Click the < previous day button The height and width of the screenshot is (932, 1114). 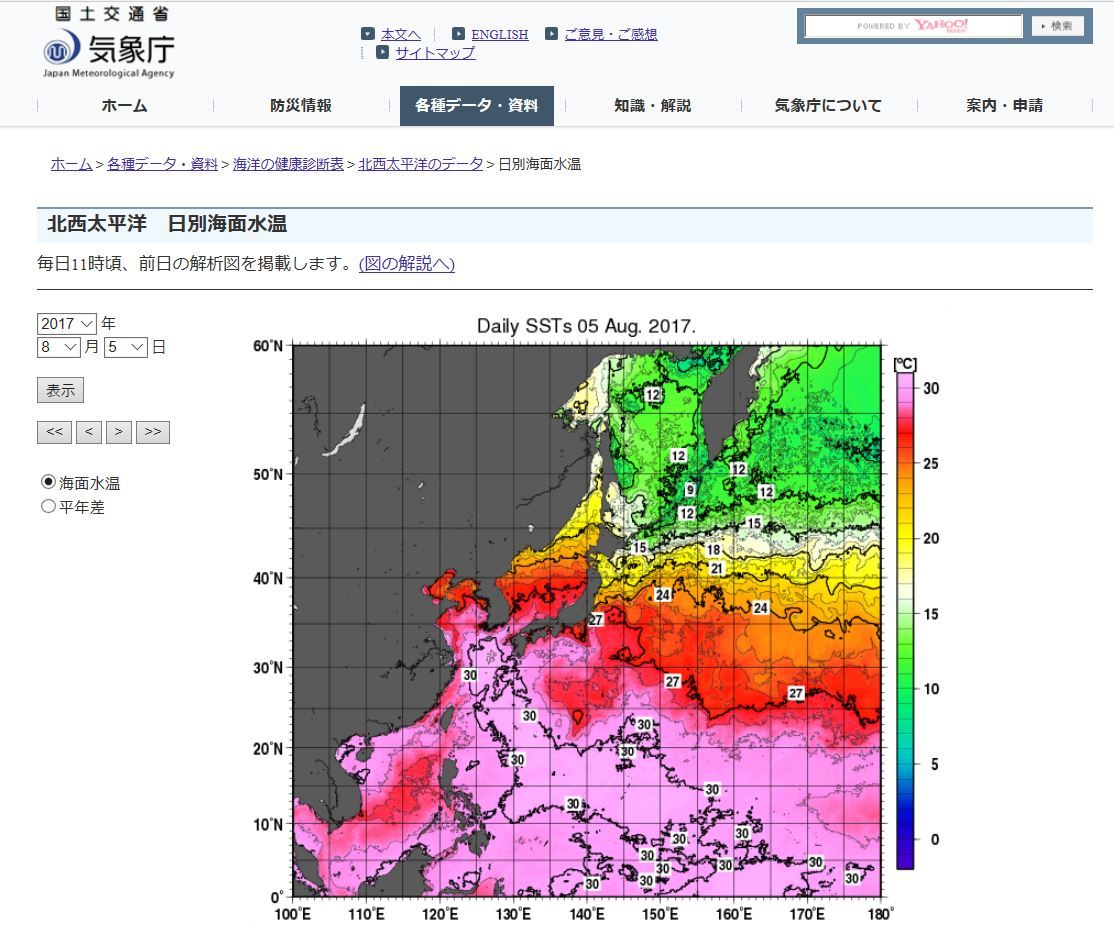(89, 432)
